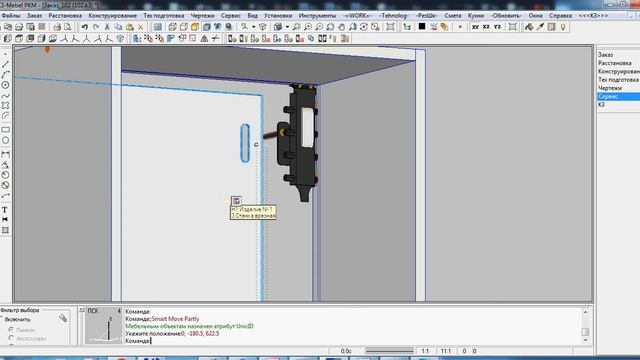
Task: Click the Print preview icon
Action: pyautogui.click(x=67, y=27)
